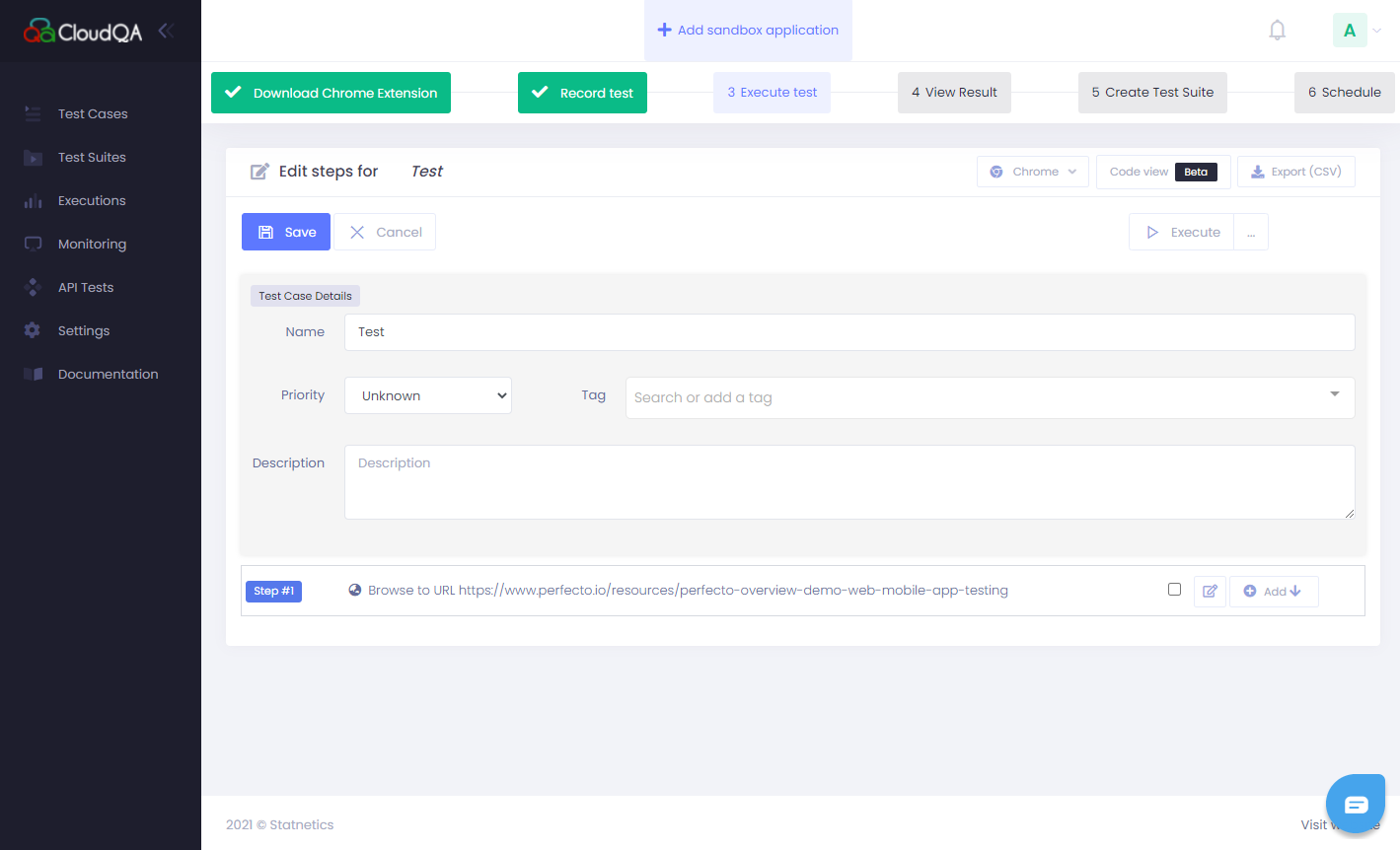Click the Name input field
Image resolution: width=1400 pixels, height=850 pixels.
tap(849, 332)
